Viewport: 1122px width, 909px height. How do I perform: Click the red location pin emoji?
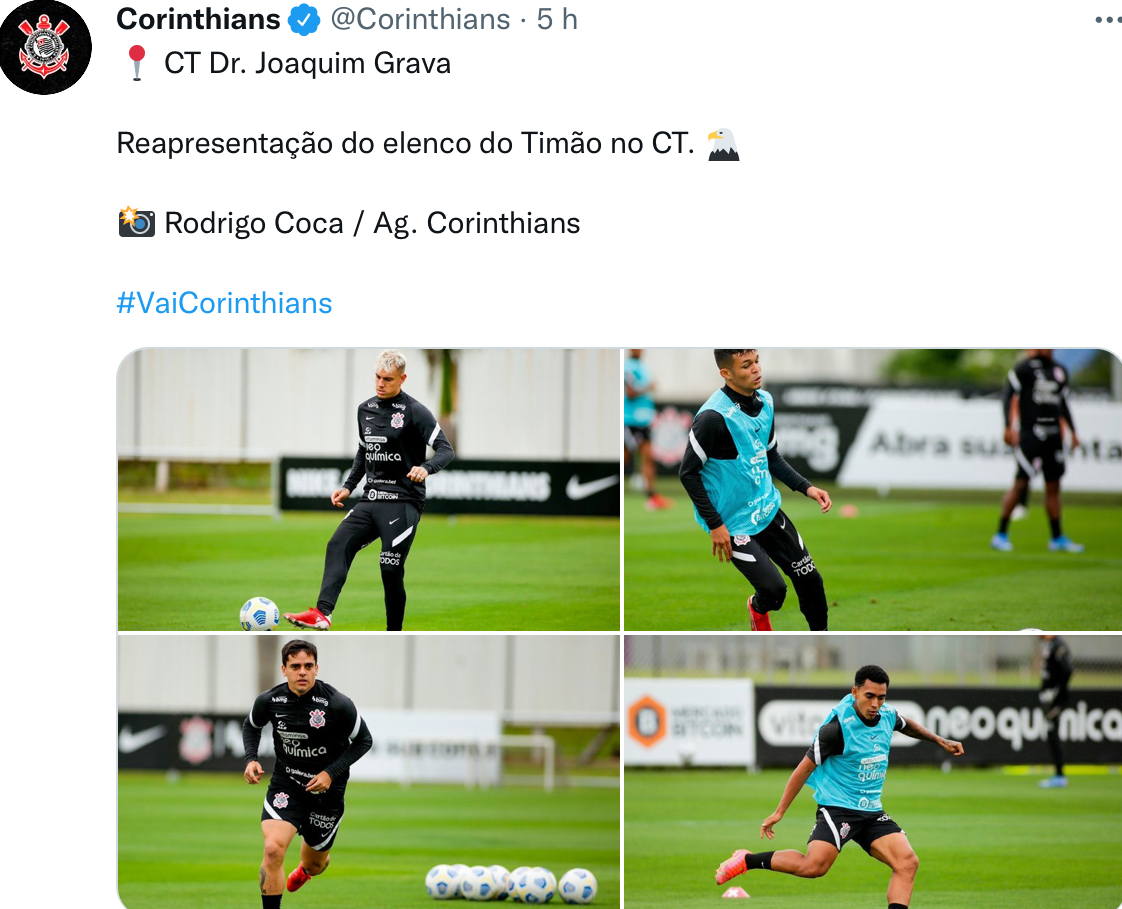pyautogui.click(x=136, y=63)
